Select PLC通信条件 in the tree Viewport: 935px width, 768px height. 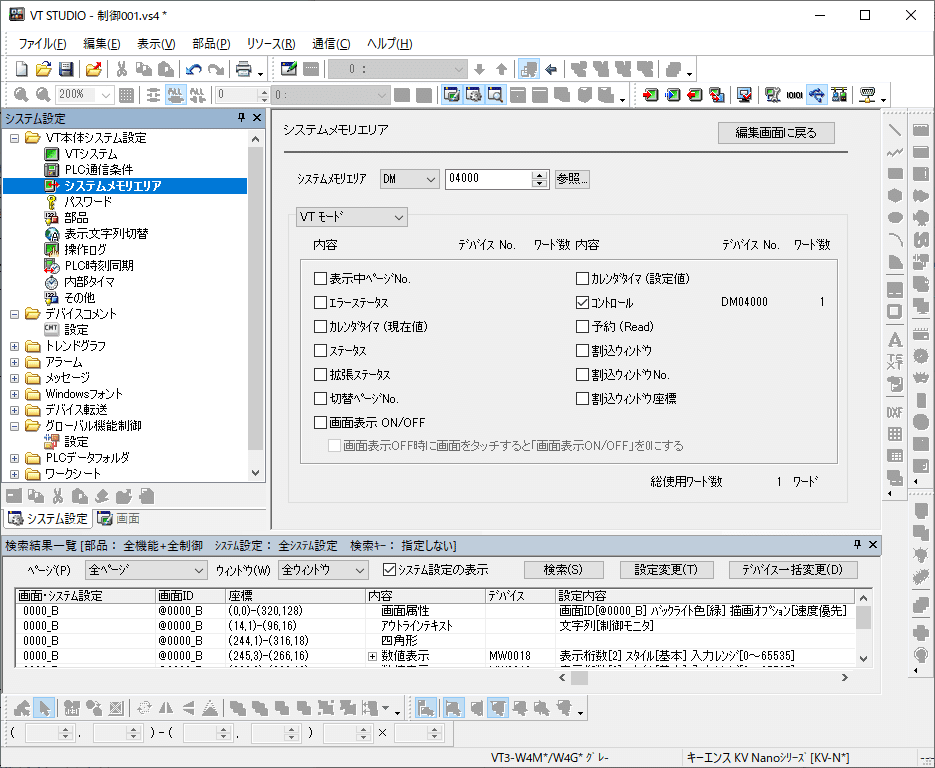(x=98, y=170)
